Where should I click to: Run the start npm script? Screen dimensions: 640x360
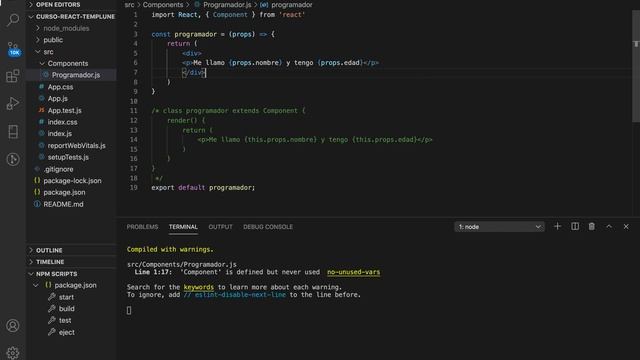[66, 297]
